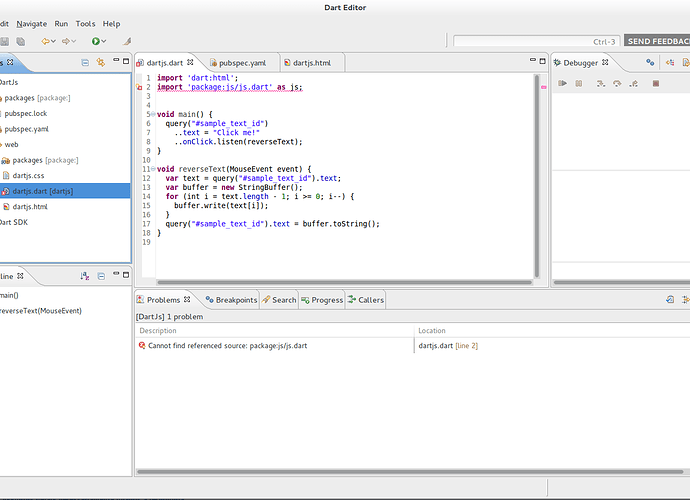The width and height of the screenshot is (690, 500).
Task: Collapse all in Outline view
Action: pyautogui.click(x=101, y=276)
